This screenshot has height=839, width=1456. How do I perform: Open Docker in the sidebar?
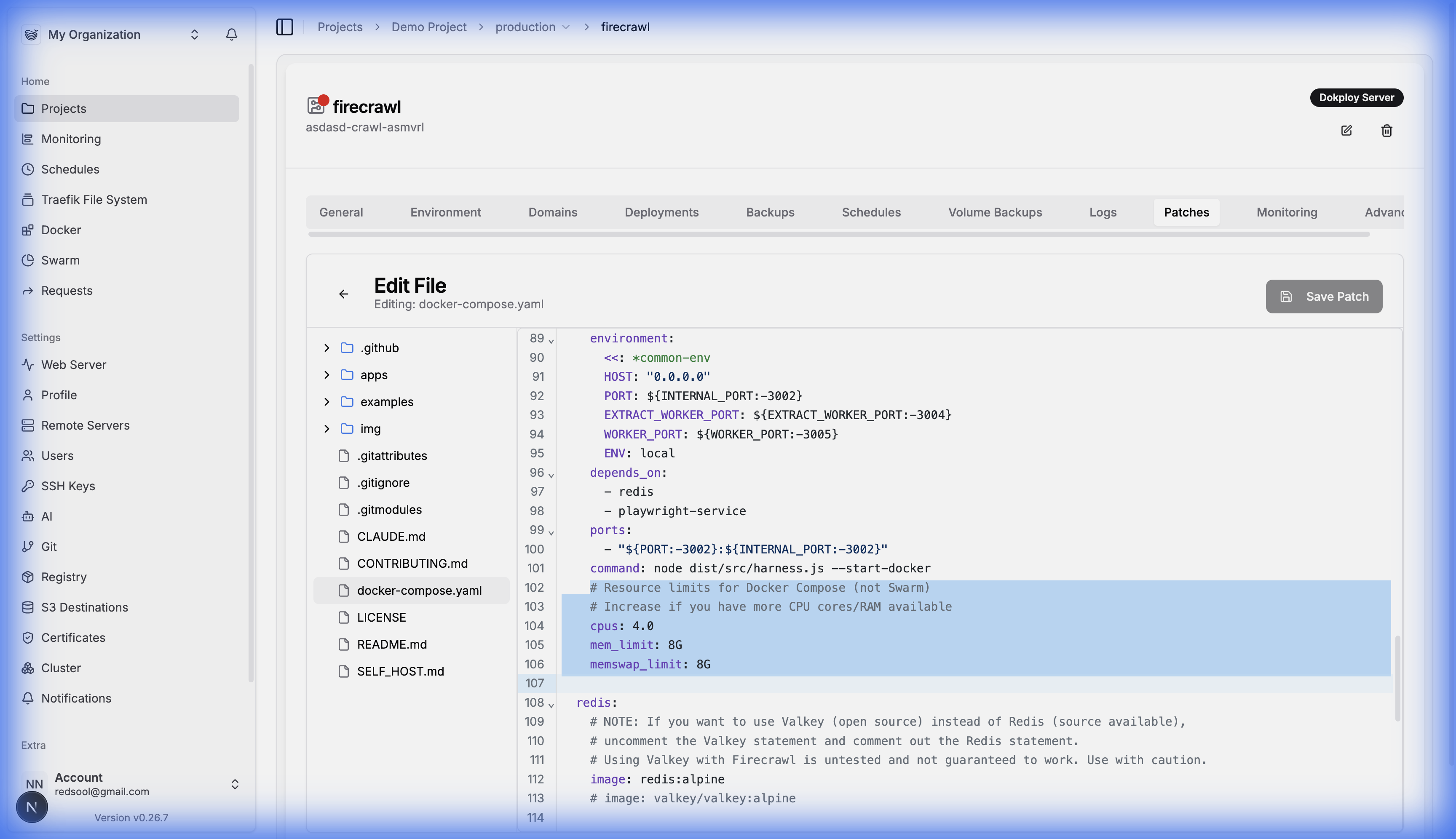(61, 230)
